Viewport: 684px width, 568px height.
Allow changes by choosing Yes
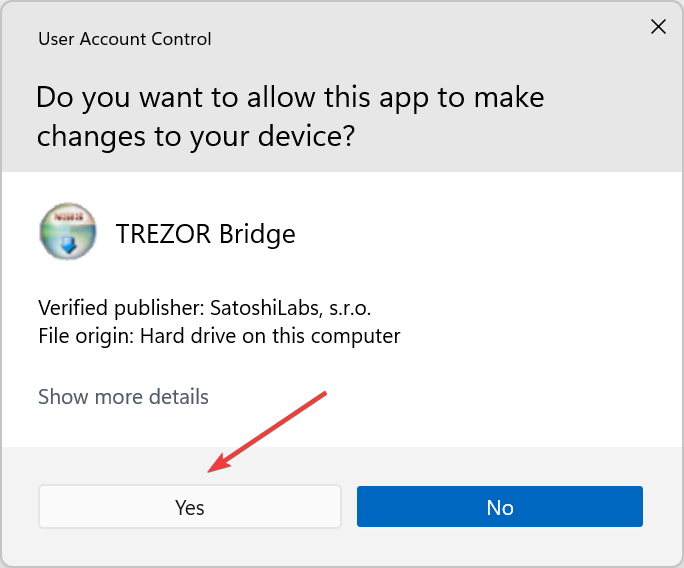(190, 506)
